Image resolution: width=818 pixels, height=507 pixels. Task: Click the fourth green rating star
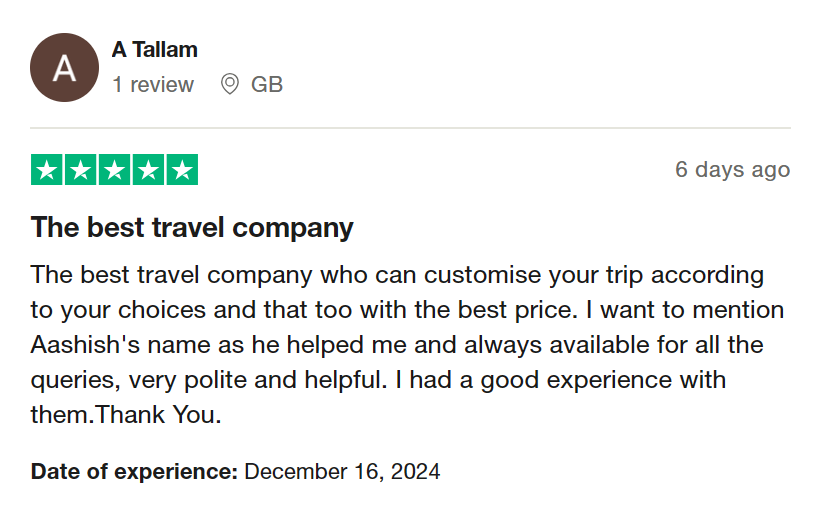148,170
